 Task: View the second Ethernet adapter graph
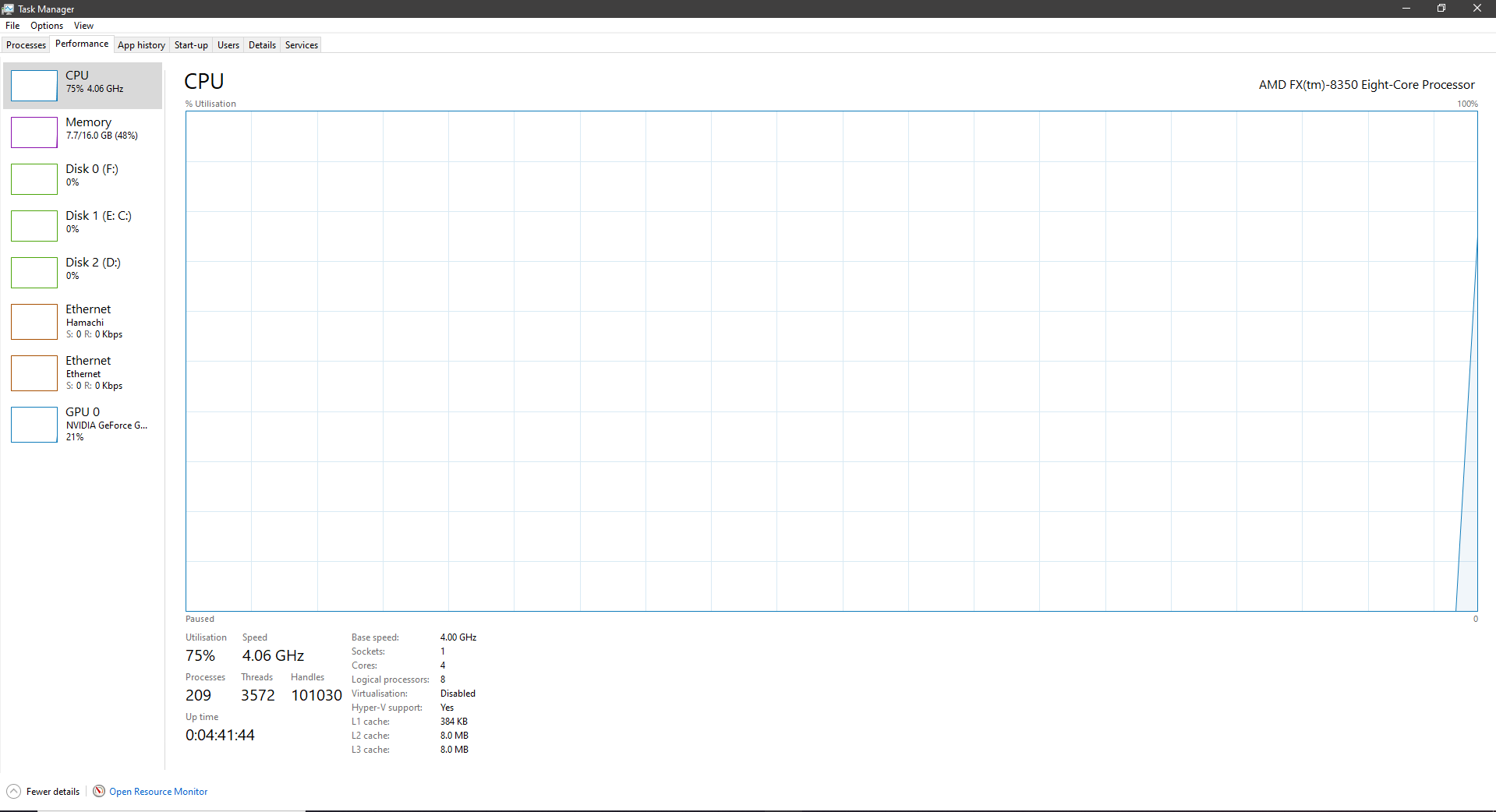pyautogui.click(x=83, y=373)
